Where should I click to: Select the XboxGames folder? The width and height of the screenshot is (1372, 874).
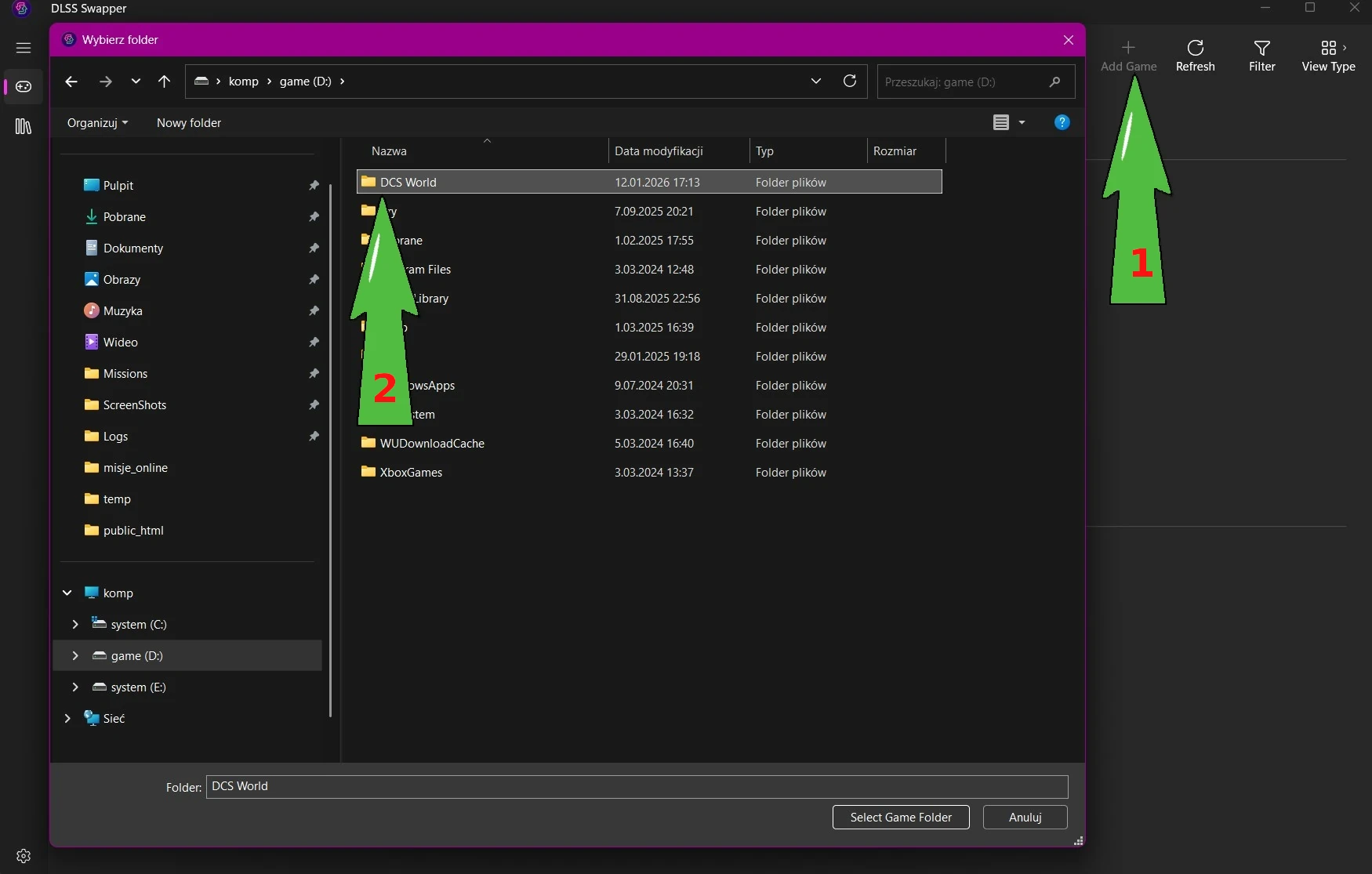tap(411, 473)
